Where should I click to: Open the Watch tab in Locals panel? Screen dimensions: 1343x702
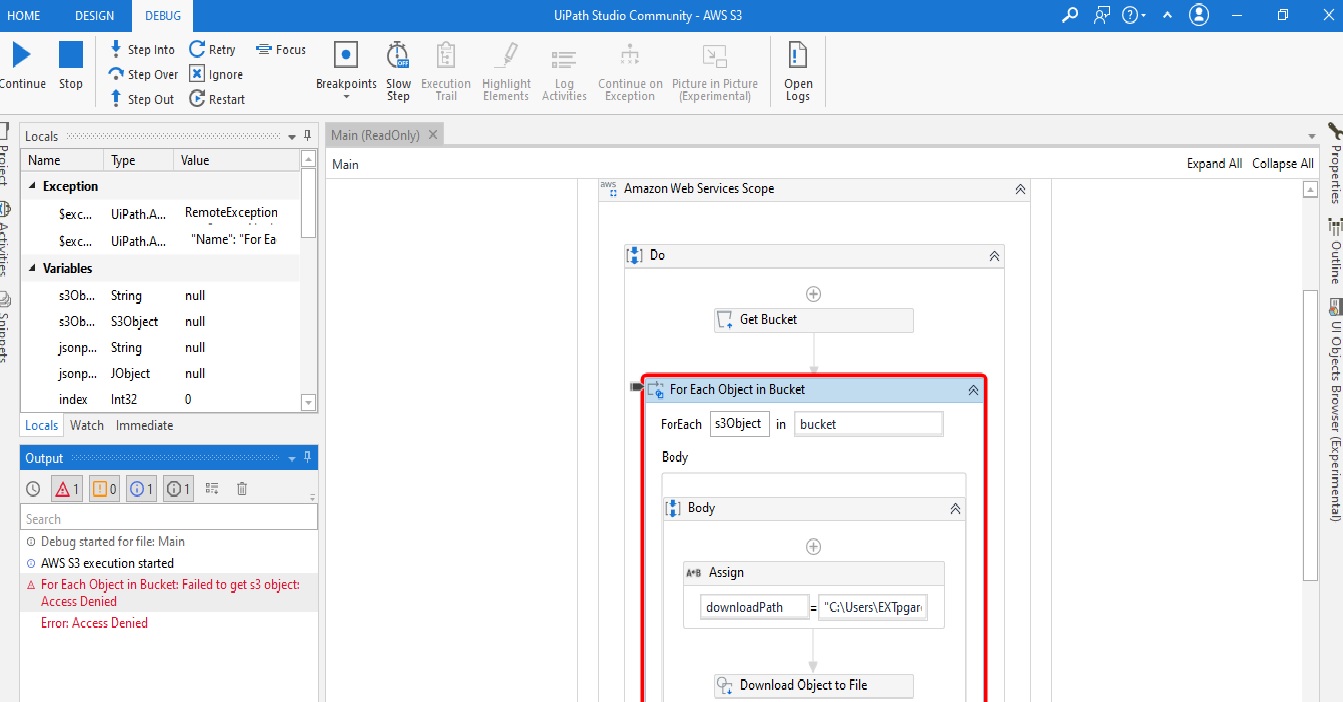point(86,424)
